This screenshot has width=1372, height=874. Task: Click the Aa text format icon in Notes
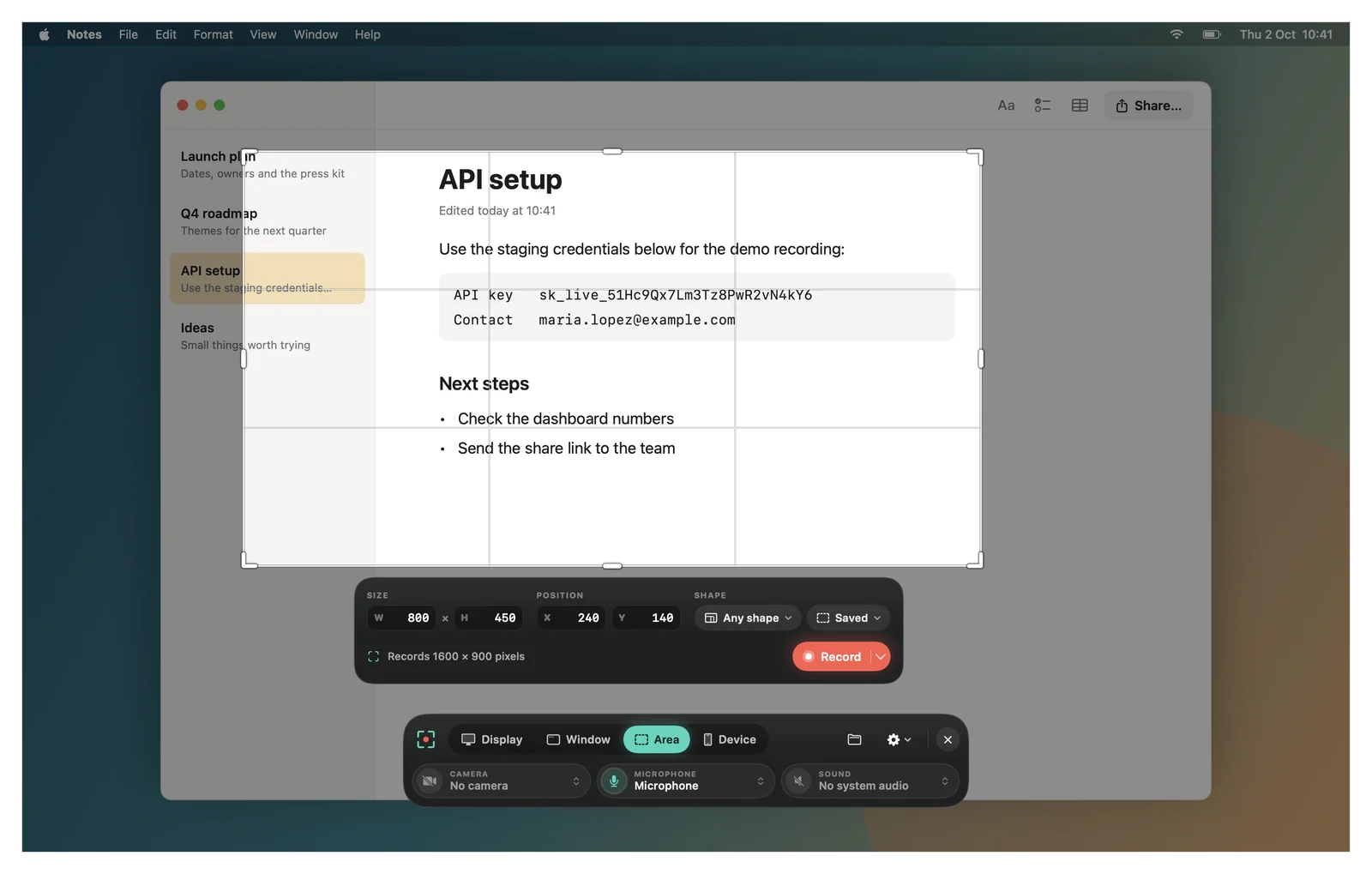pyautogui.click(x=1006, y=105)
